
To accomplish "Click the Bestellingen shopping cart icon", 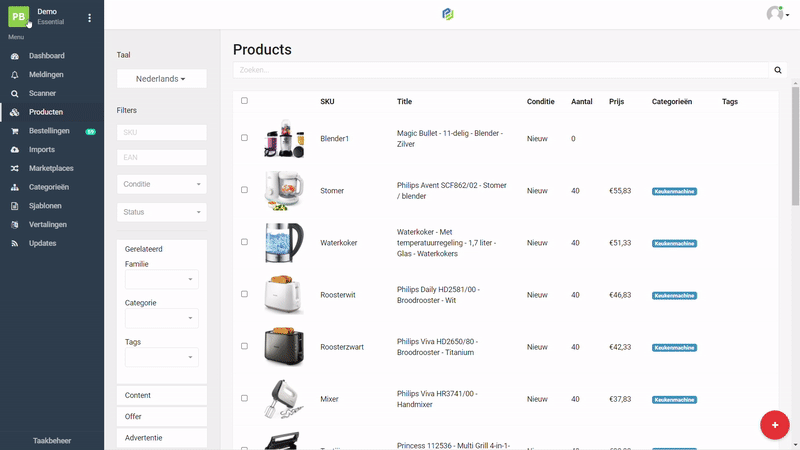I will coord(15,131).
